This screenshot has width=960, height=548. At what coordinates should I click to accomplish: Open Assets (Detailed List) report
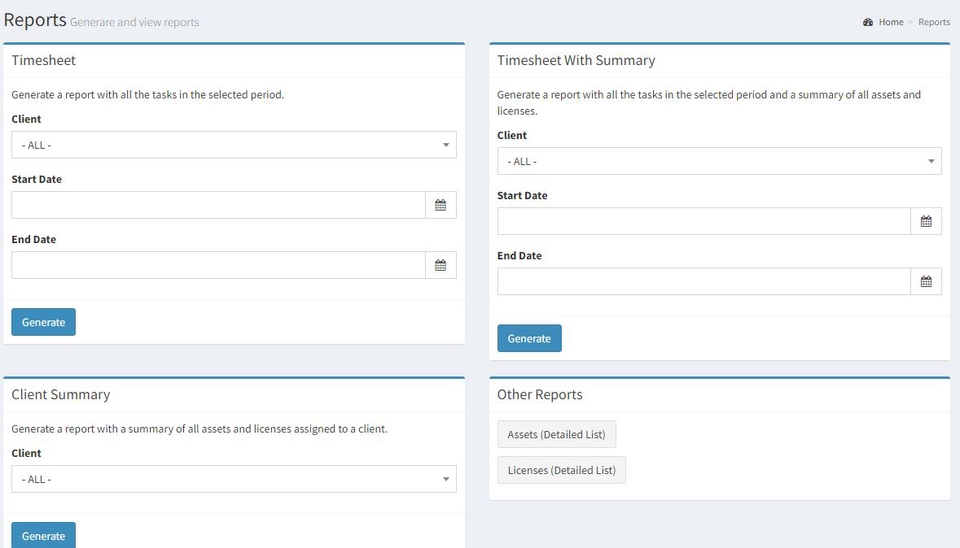557,434
